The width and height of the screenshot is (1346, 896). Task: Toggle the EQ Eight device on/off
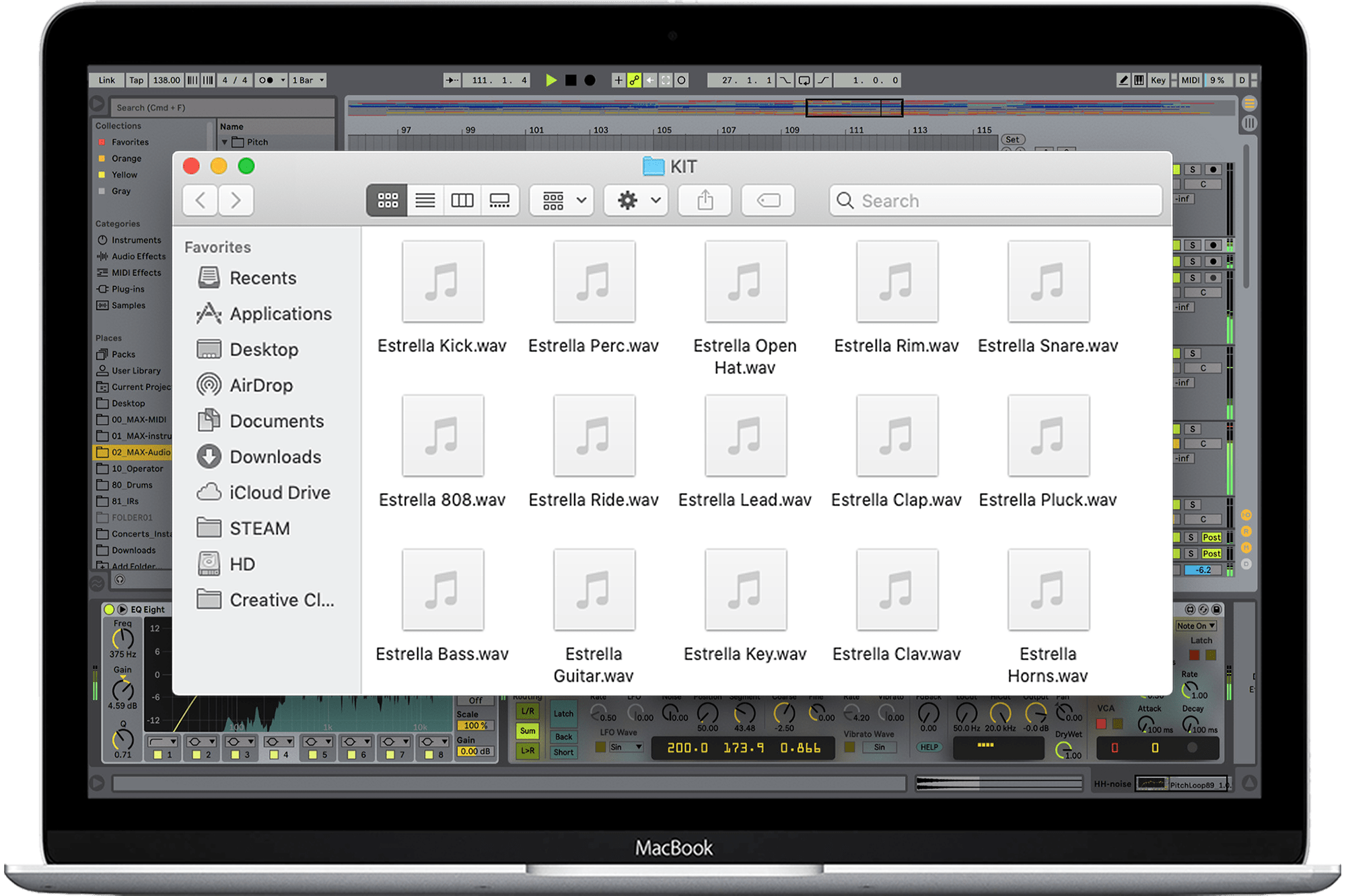click(x=109, y=609)
